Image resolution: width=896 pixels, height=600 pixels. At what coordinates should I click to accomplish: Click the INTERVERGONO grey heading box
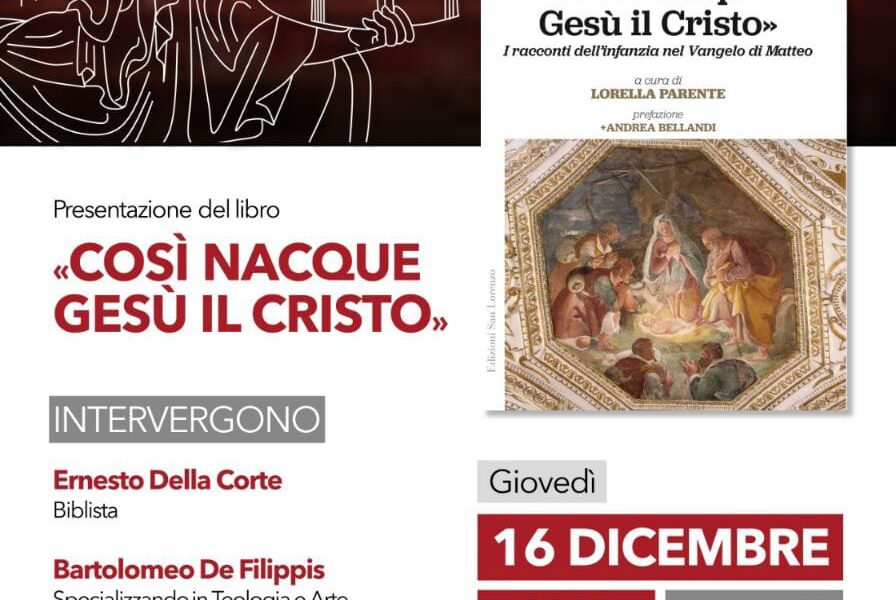point(187,419)
